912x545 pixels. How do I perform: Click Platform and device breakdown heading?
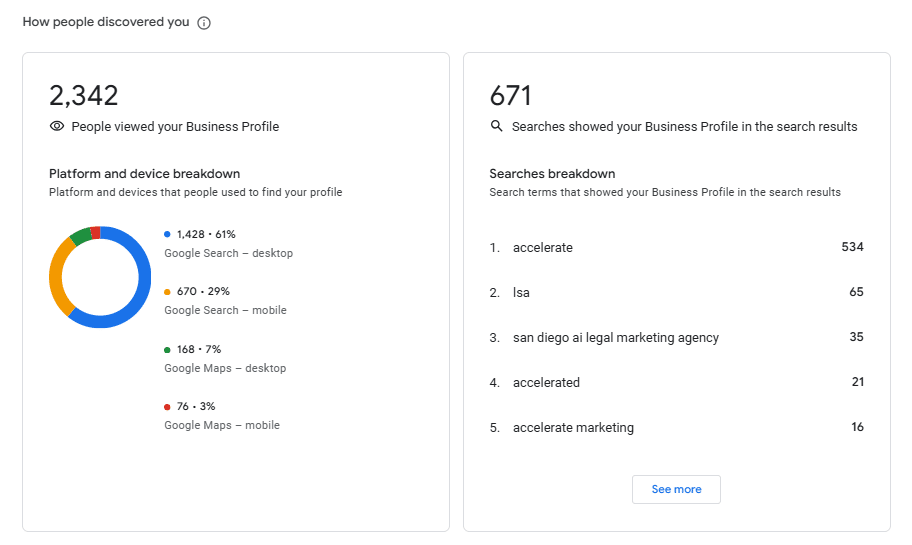(144, 173)
